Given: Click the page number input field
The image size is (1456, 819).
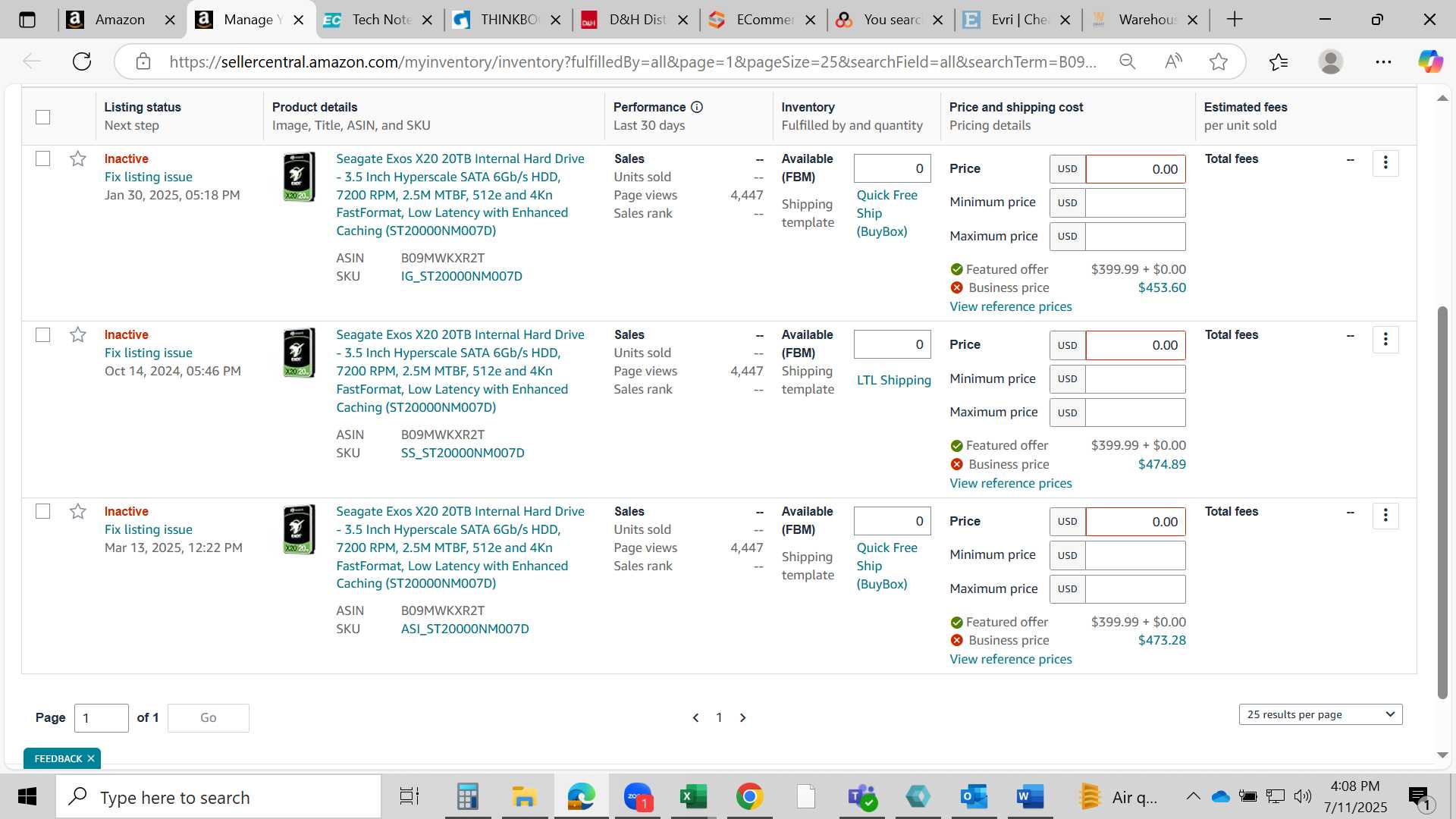Looking at the screenshot, I should click(102, 717).
